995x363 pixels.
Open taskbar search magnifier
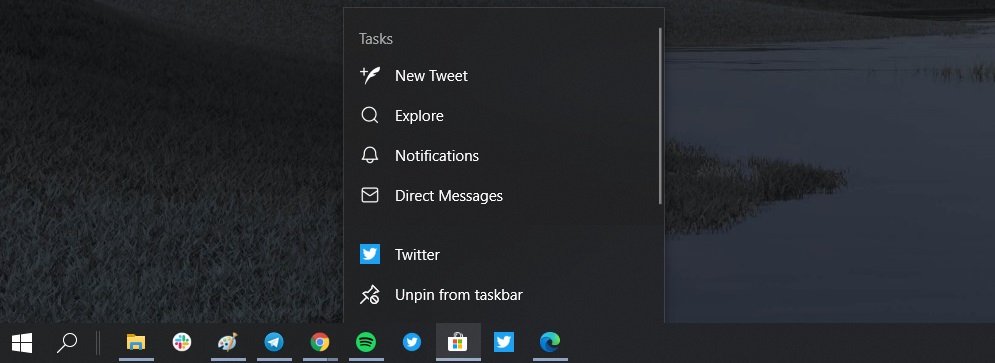[x=67, y=343]
